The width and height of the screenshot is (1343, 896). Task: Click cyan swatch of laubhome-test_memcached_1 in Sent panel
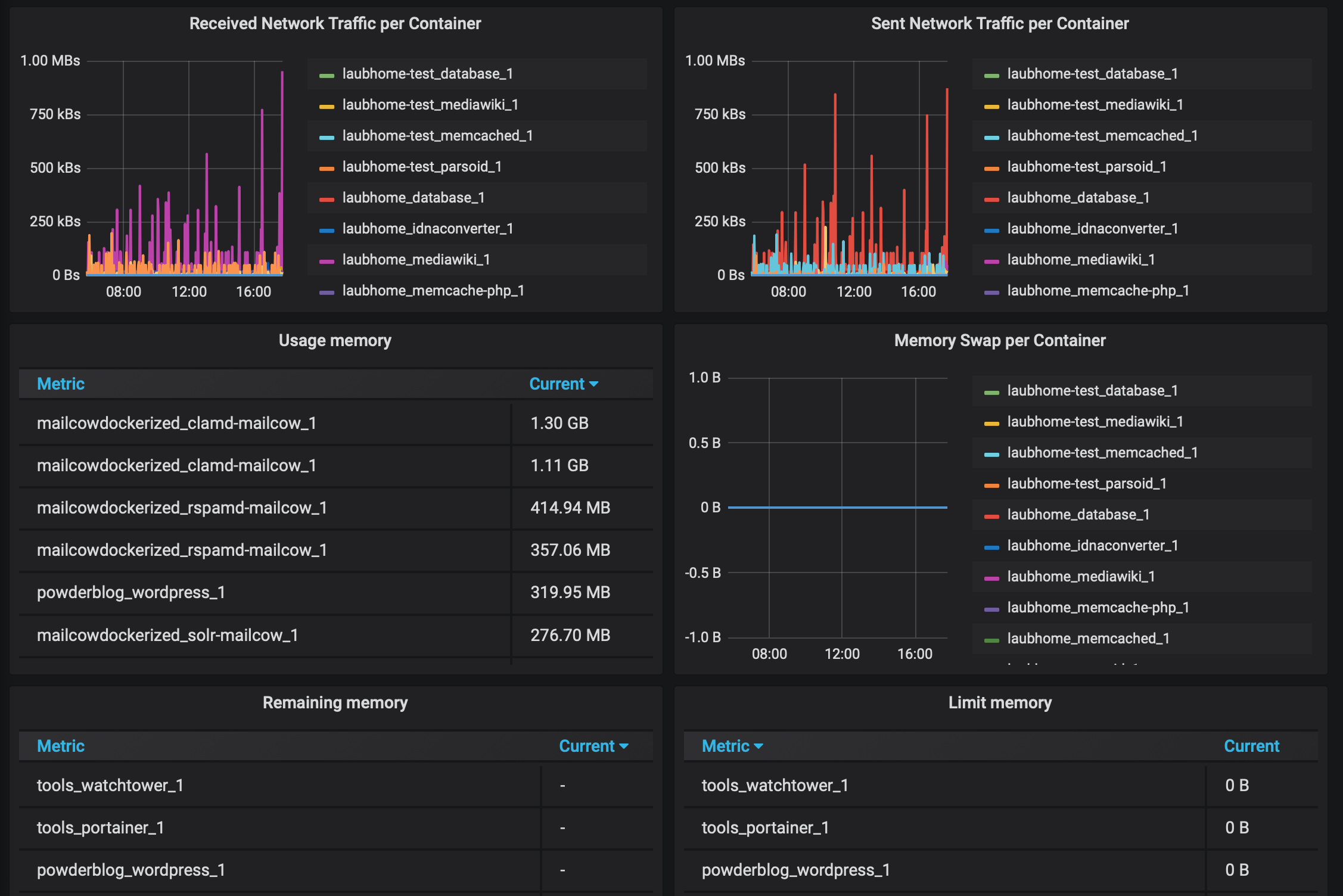[x=991, y=138]
